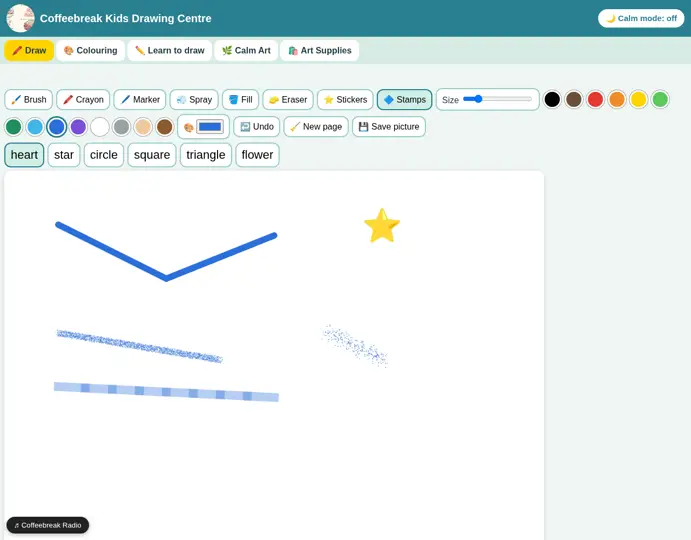Select the Crayon tool
This screenshot has width=691, height=540.
[83, 100]
